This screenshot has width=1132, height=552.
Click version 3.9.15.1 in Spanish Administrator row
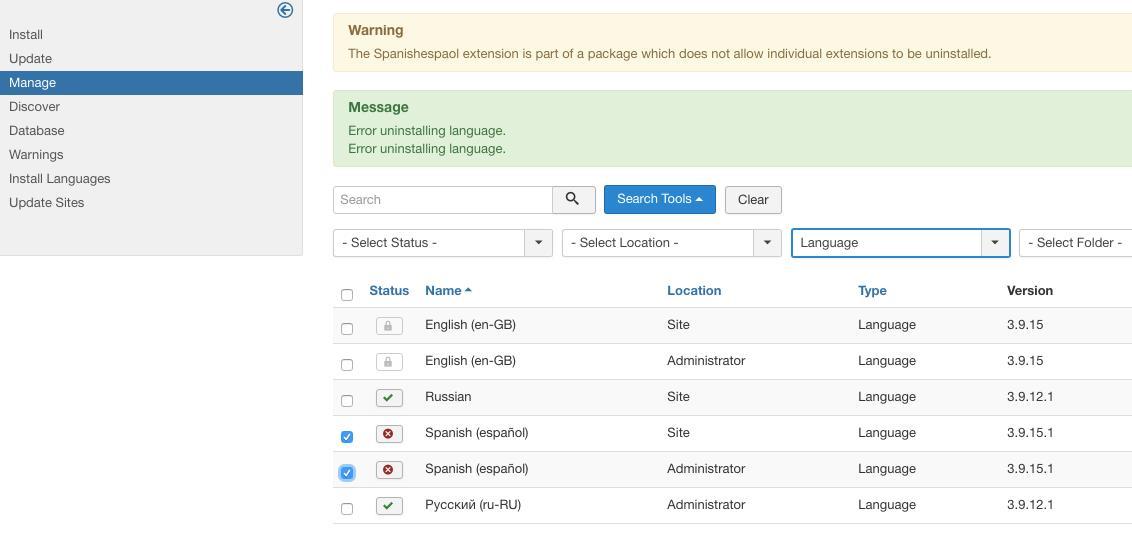(x=1030, y=469)
